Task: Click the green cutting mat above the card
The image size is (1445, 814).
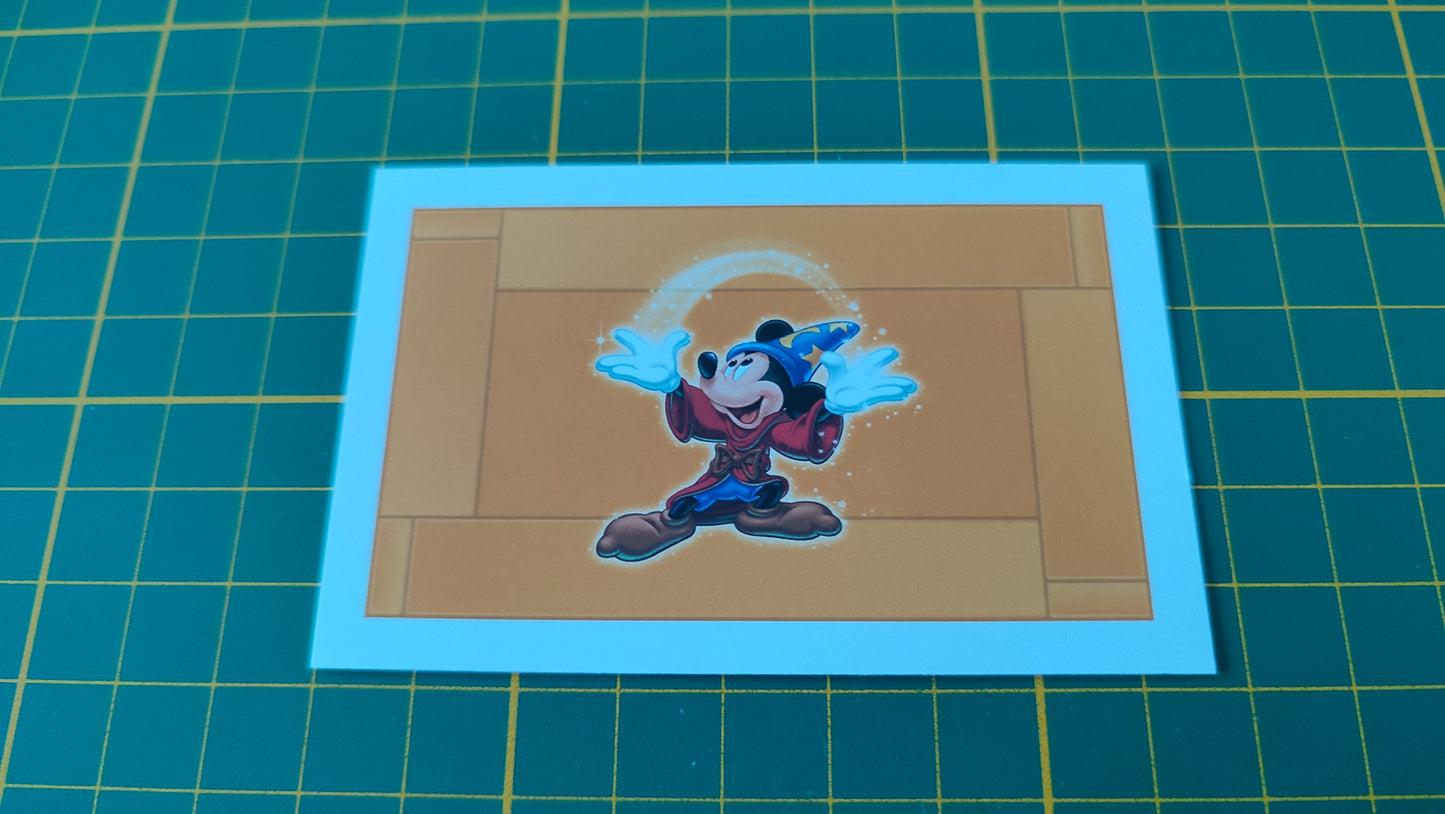Action: tap(760, 80)
